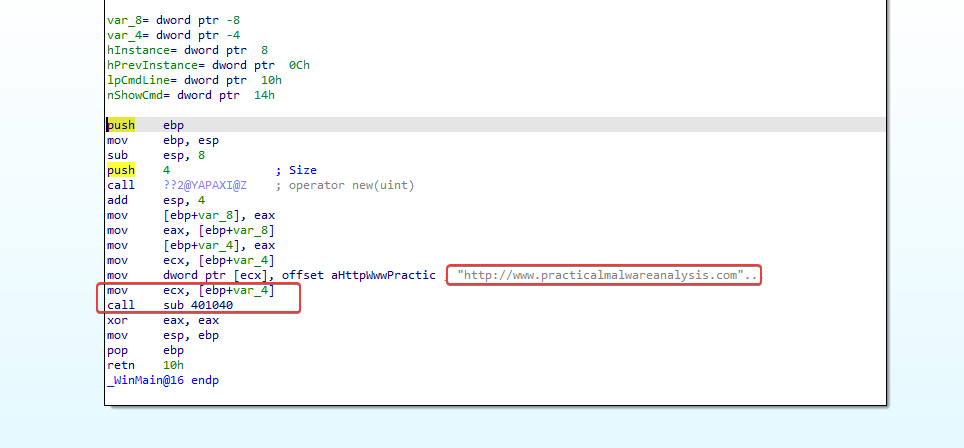Click the 'nShowCmd= dword ptr 14h' line
The width and height of the screenshot is (964, 448).
click(191, 95)
